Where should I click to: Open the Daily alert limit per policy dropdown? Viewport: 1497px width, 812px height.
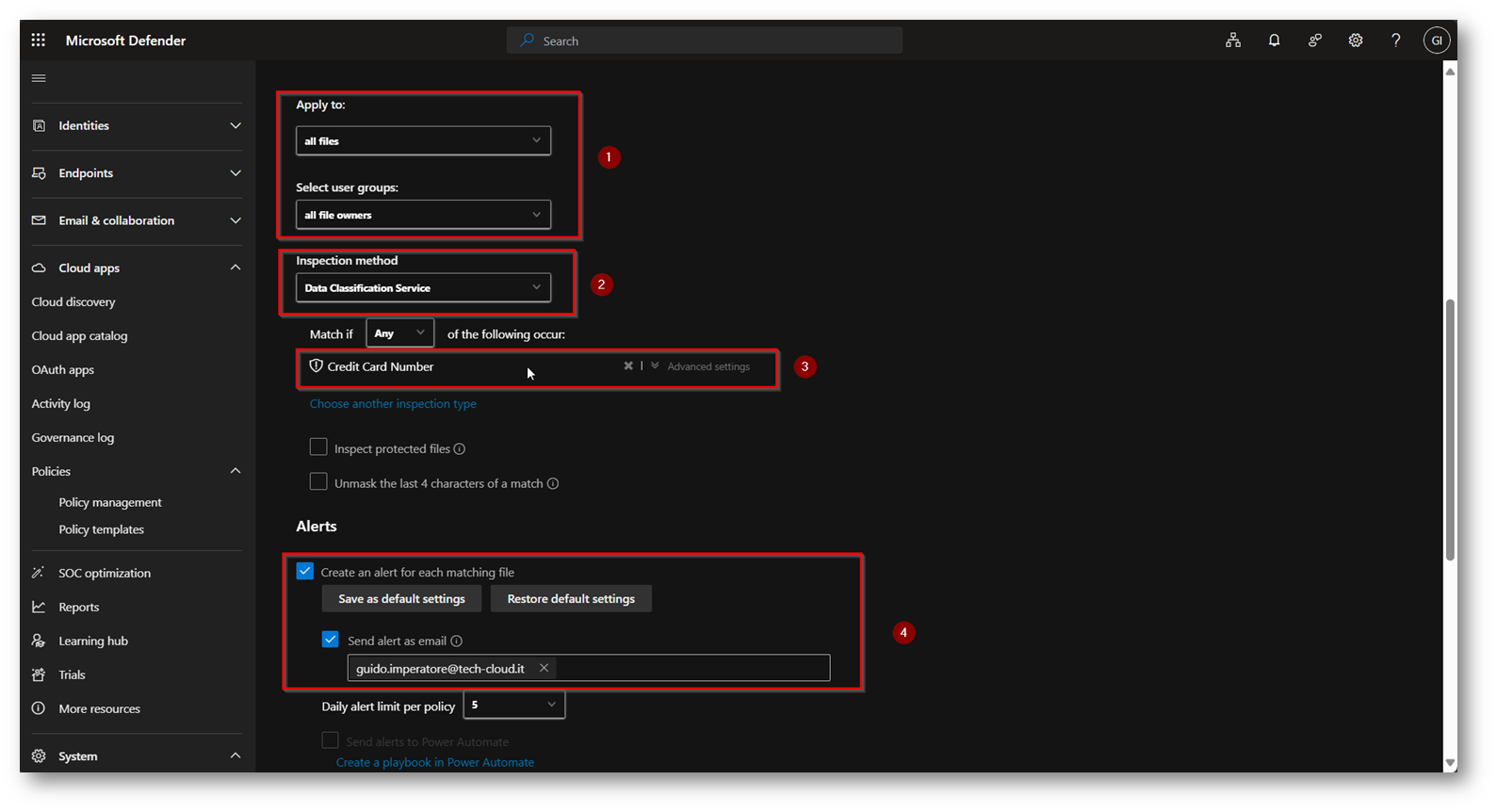pos(514,705)
